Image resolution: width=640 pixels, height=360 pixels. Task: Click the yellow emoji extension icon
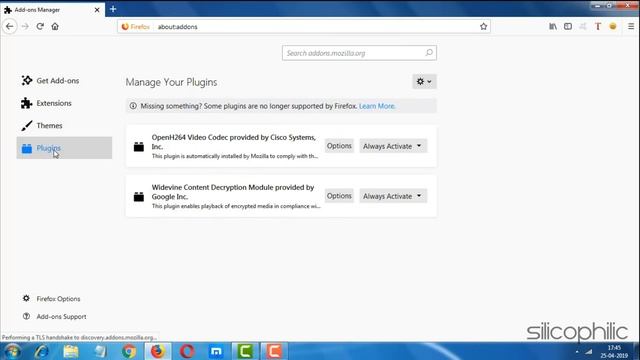tap(613, 27)
